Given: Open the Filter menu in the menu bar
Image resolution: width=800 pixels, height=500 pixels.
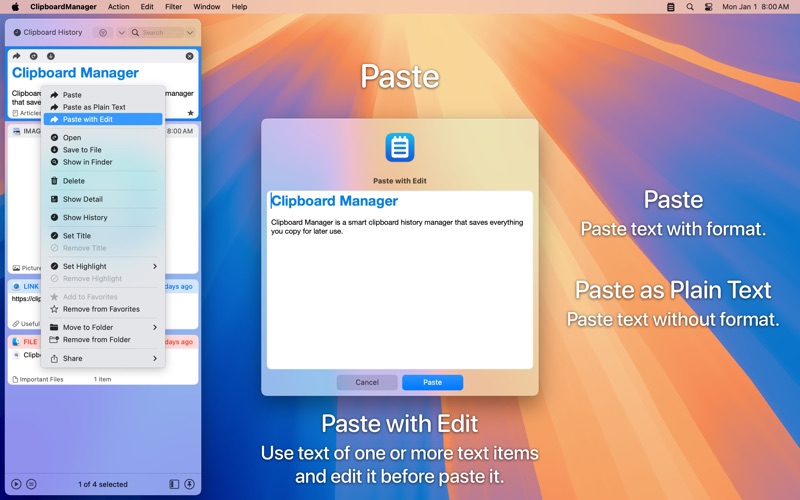Looking at the screenshot, I should 173,7.
